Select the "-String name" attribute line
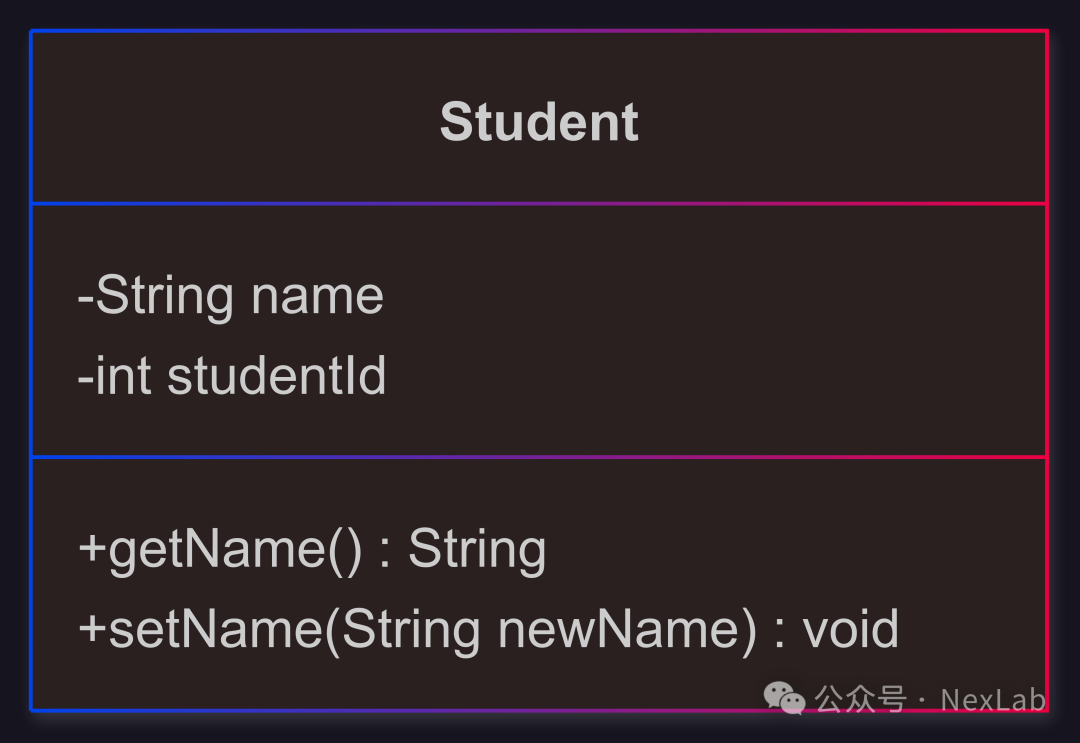The height and width of the screenshot is (743, 1080). (x=230, y=296)
